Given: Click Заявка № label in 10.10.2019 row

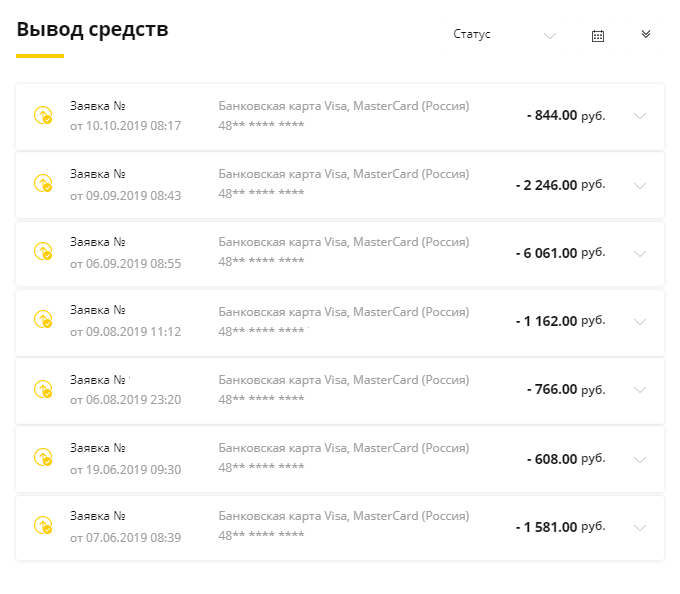Looking at the screenshot, I should tap(98, 106).
